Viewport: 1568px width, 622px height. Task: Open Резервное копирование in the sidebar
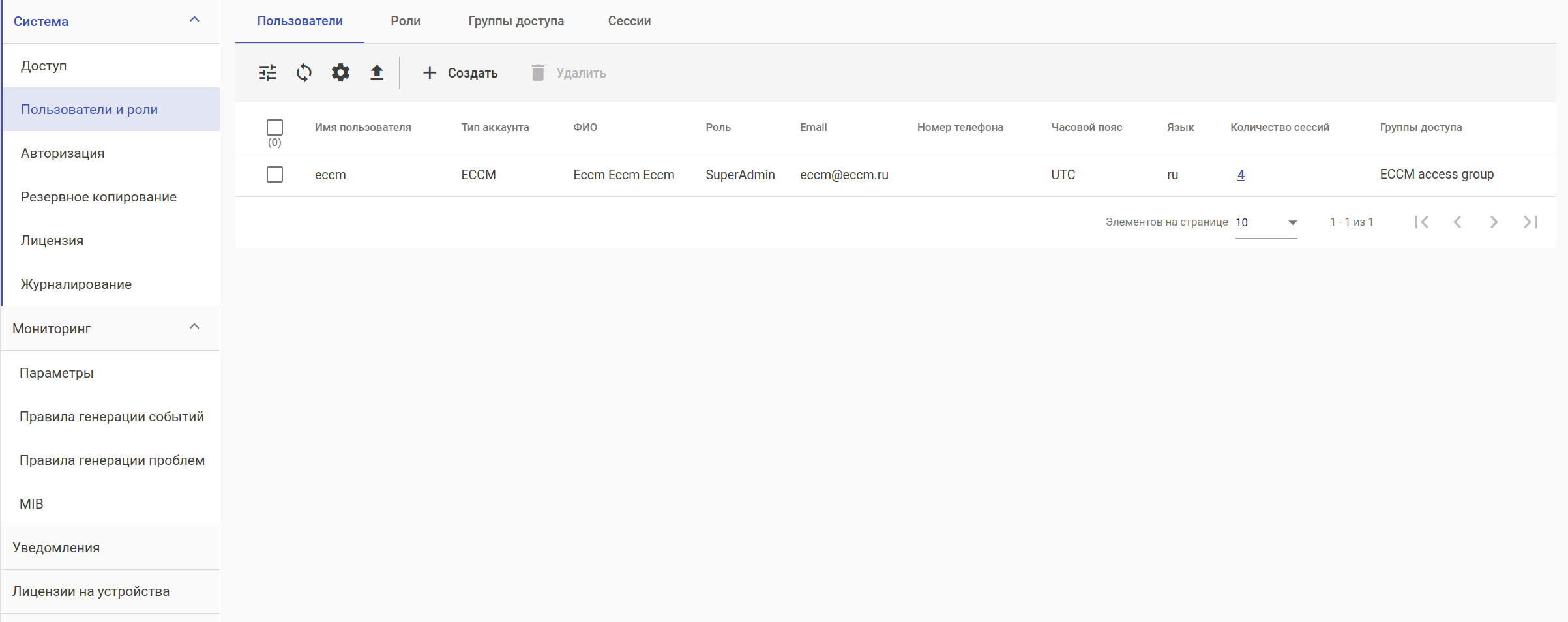click(98, 197)
